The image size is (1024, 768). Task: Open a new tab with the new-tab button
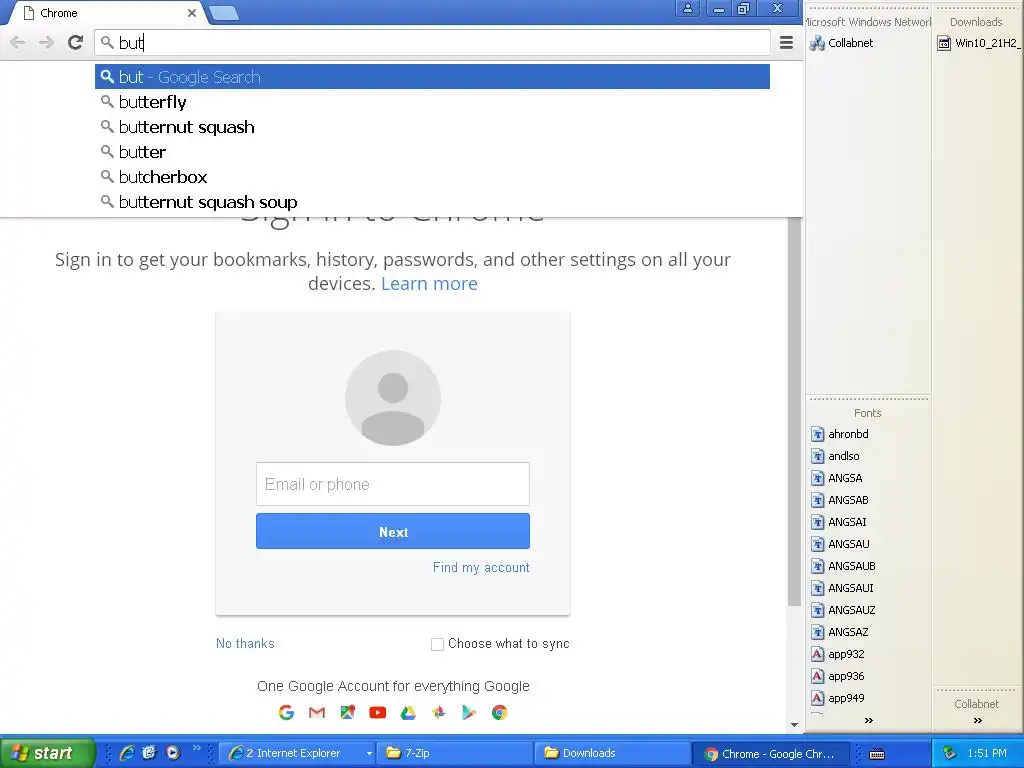point(224,13)
